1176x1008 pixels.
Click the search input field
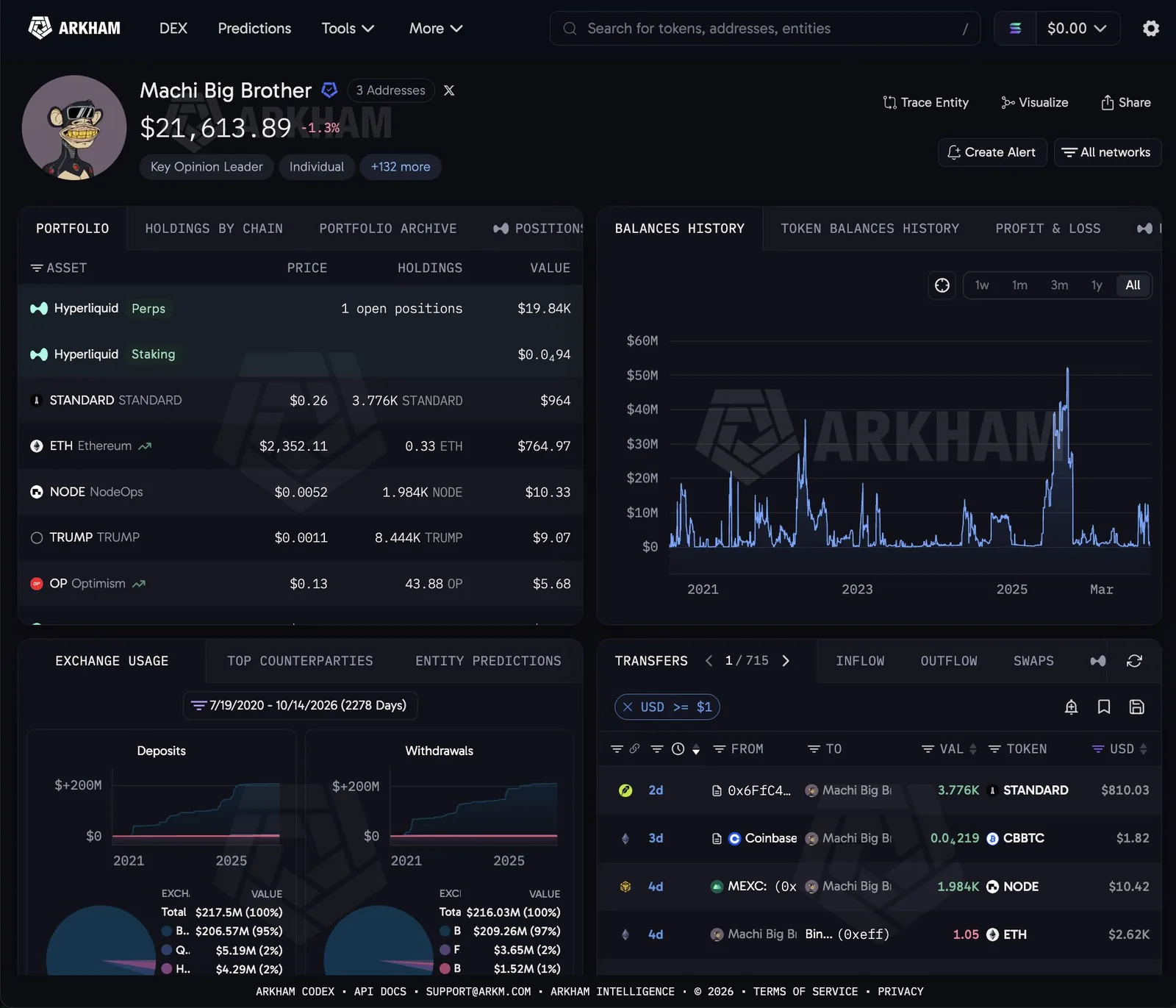point(765,28)
